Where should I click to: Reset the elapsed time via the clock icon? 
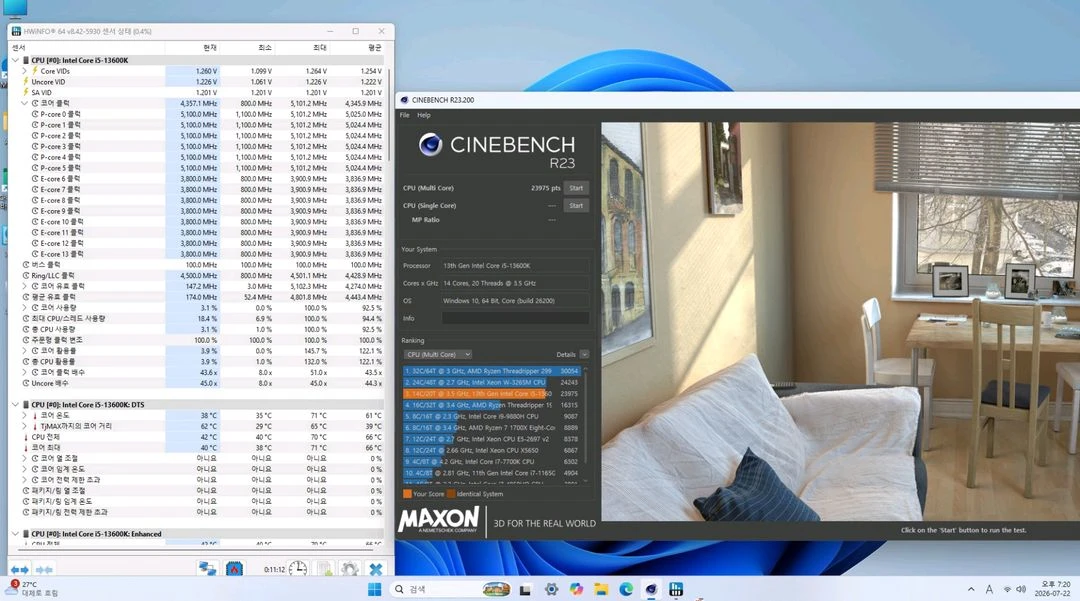point(298,569)
